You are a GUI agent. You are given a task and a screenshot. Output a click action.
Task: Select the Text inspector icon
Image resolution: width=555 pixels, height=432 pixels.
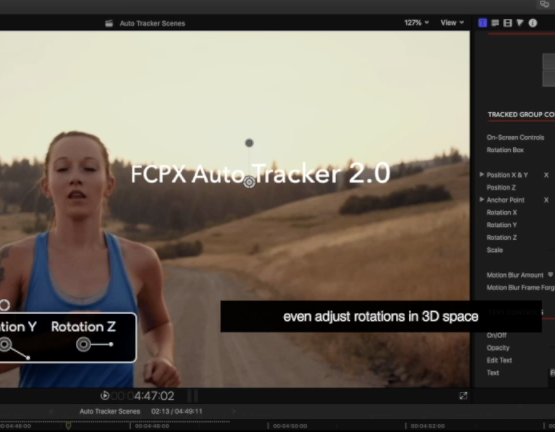click(495, 23)
